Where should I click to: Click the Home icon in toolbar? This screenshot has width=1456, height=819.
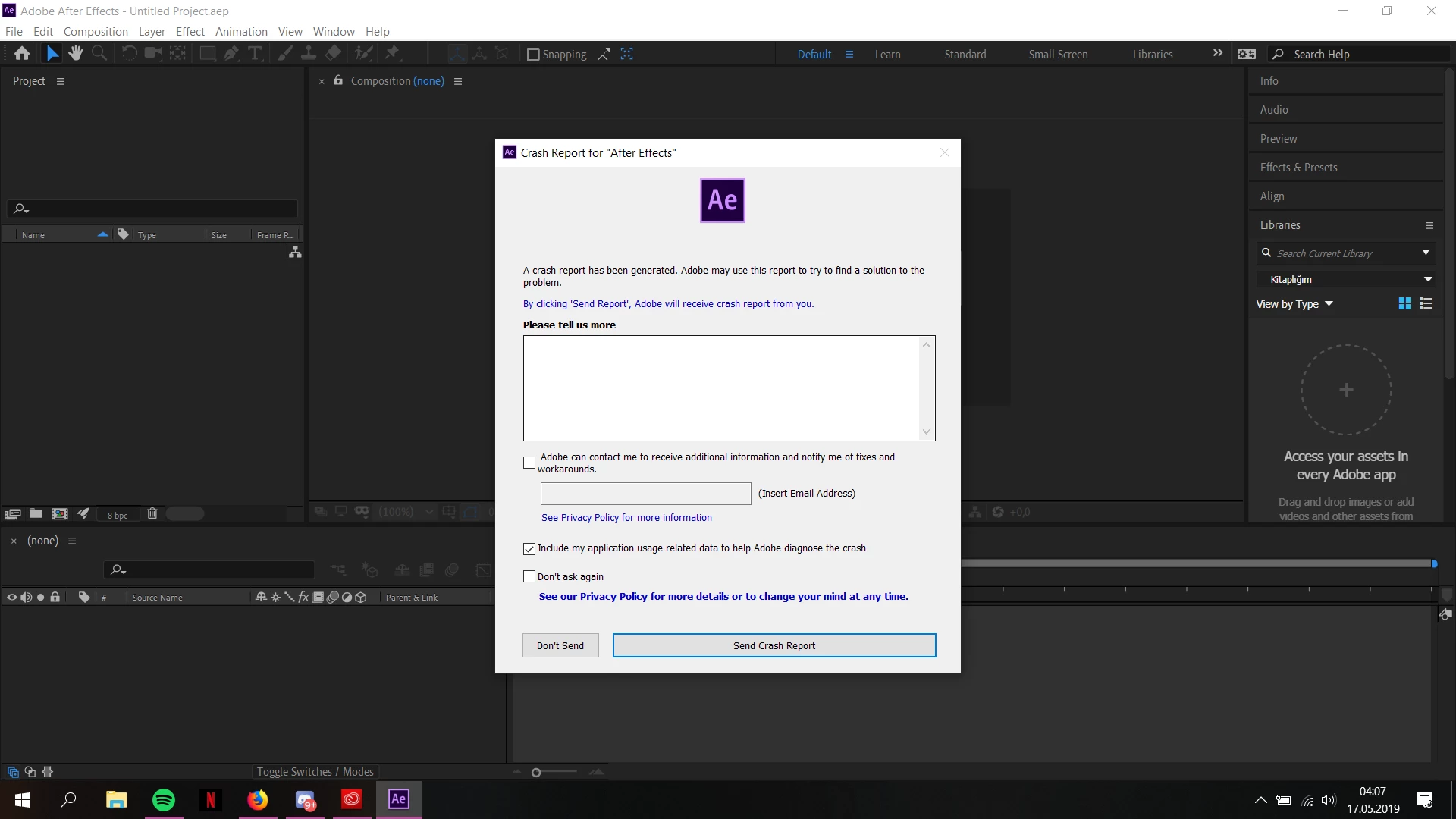pos(22,54)
